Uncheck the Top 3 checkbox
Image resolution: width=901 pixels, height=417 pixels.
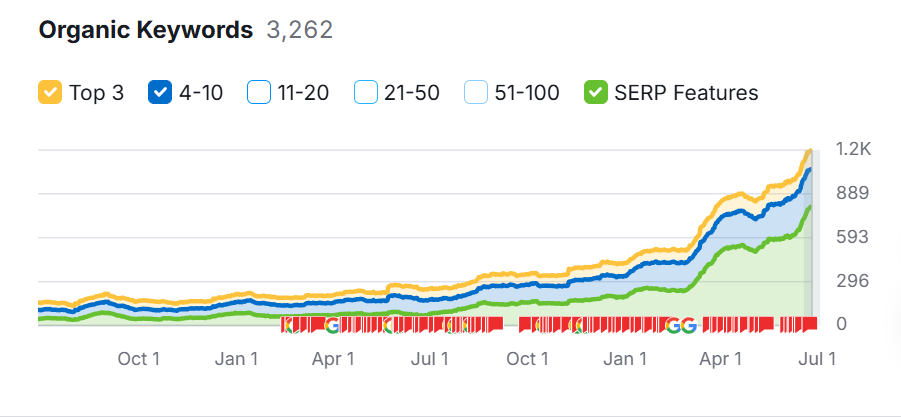tap(50, 93)
